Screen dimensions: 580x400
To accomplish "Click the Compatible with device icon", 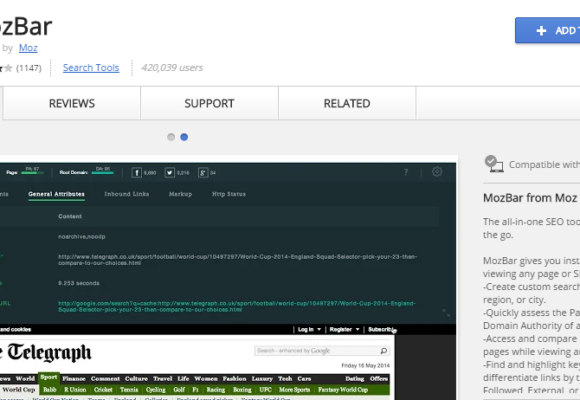I will (x=494, y=164).
